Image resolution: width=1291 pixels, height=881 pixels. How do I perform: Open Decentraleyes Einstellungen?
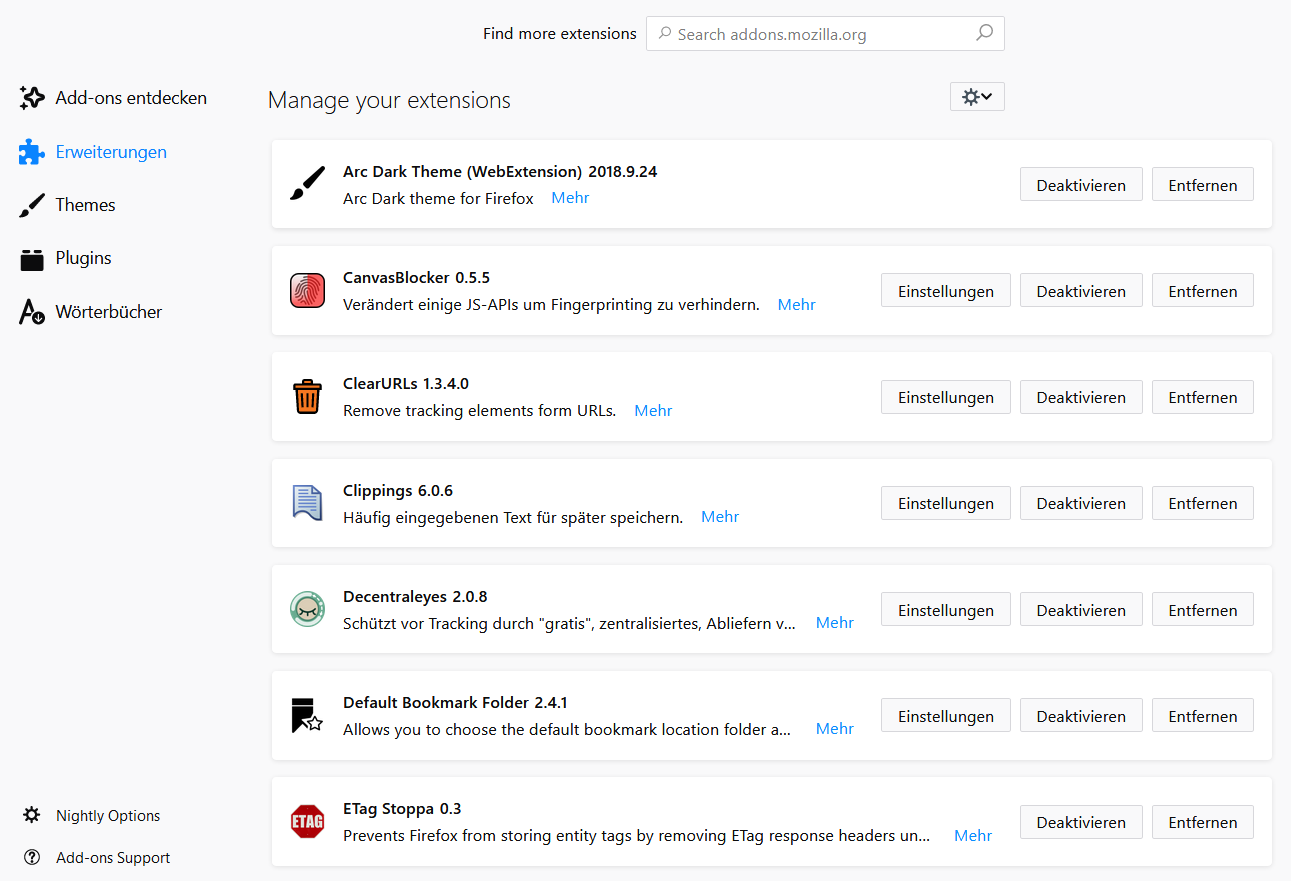(x=946, y=610)
